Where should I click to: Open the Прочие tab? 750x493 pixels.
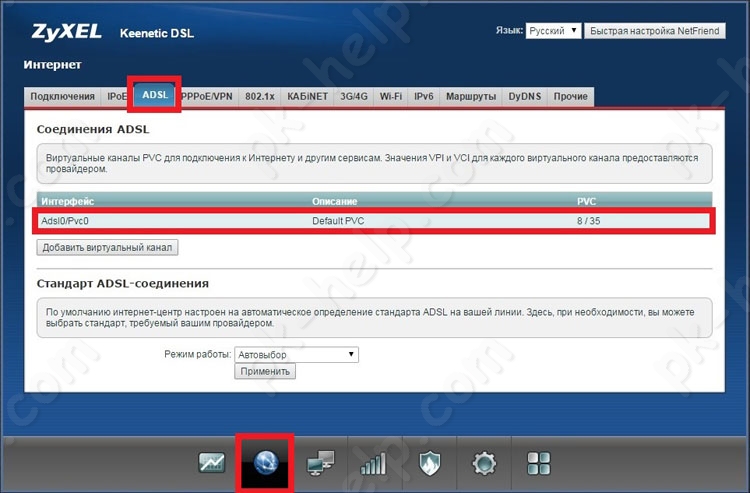(571, 97)
